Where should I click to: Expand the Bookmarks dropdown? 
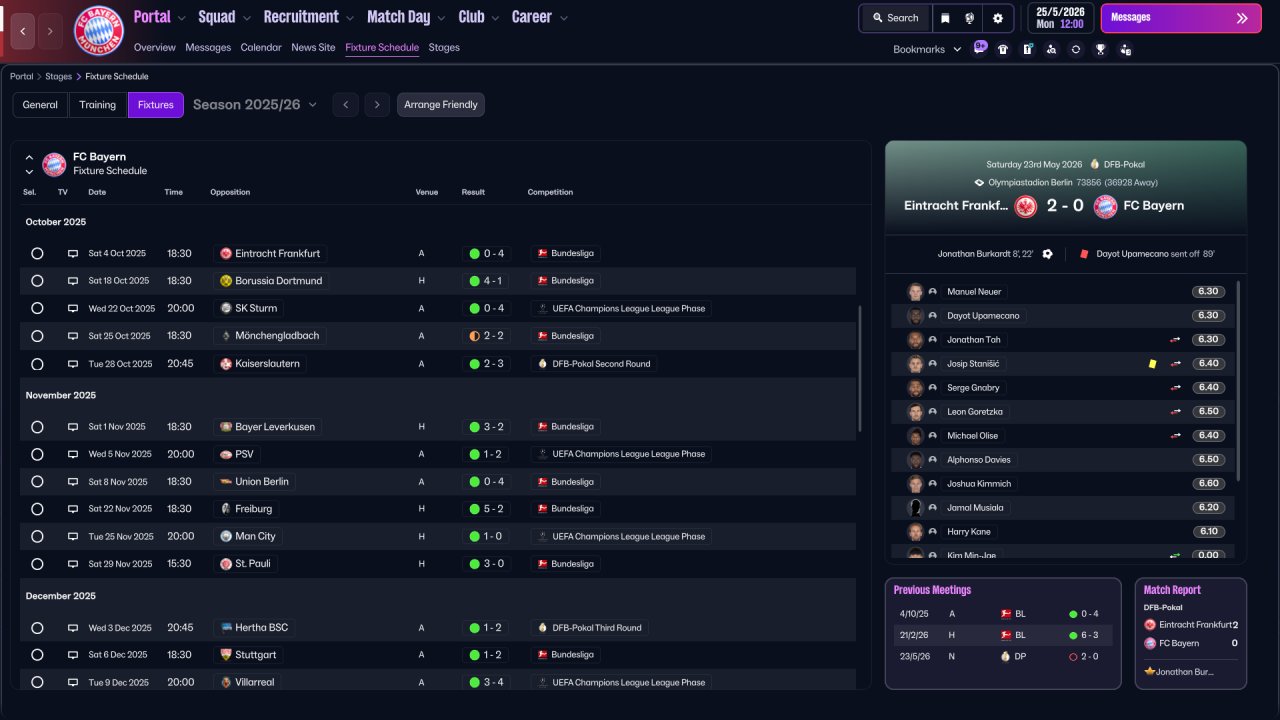927,49
